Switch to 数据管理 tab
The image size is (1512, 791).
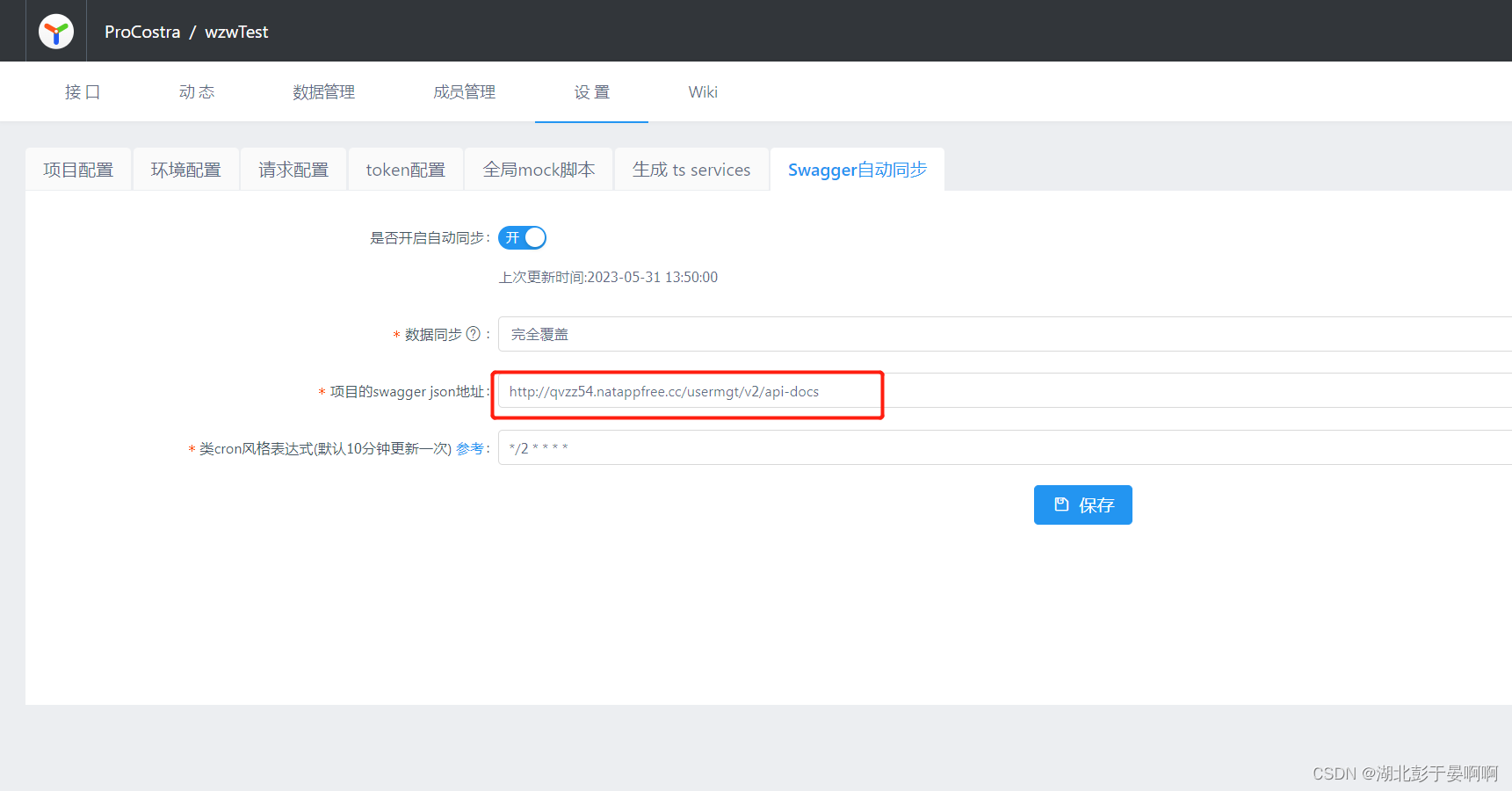click(x=324, y=92)
